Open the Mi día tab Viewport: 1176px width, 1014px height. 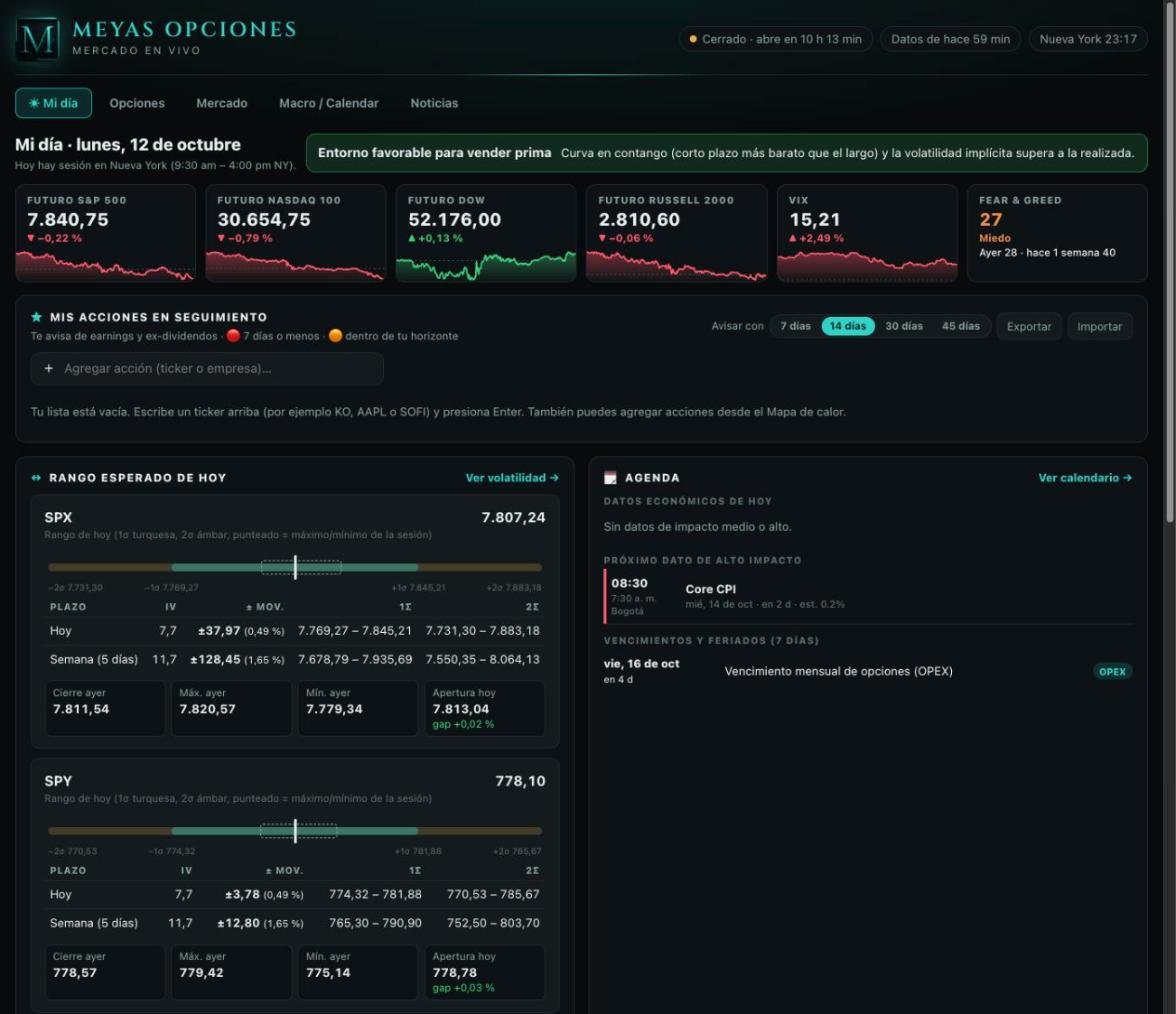pyautogui.click(x=53, y=103)
